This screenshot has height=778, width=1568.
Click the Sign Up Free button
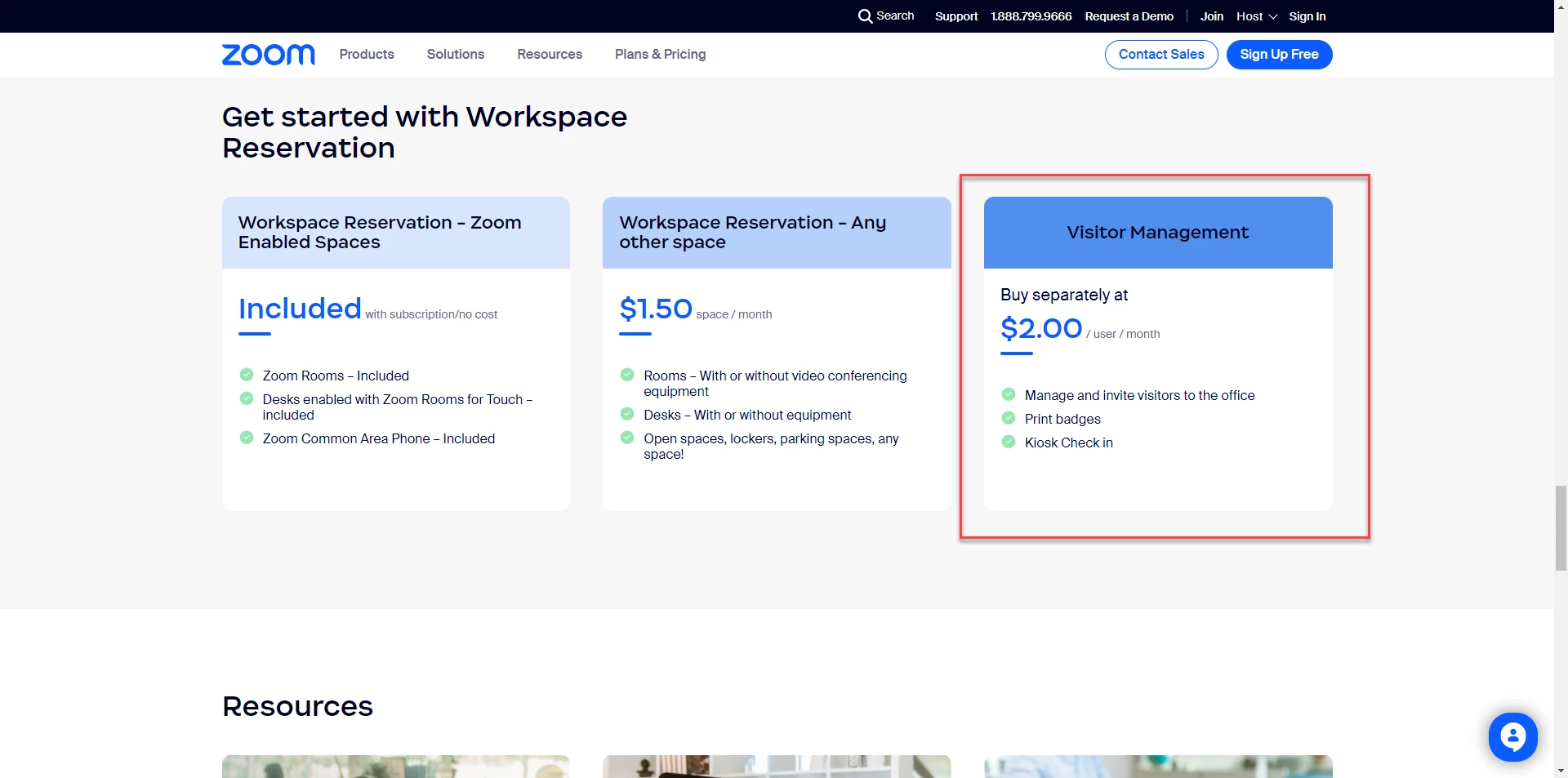click(x=1279, y=55)
